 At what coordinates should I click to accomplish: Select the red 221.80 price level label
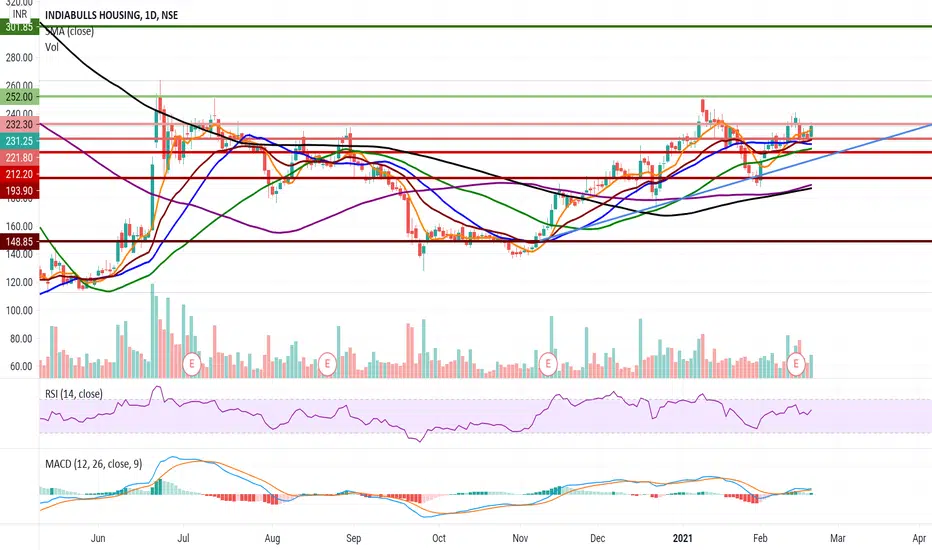(x=19, y=158)
